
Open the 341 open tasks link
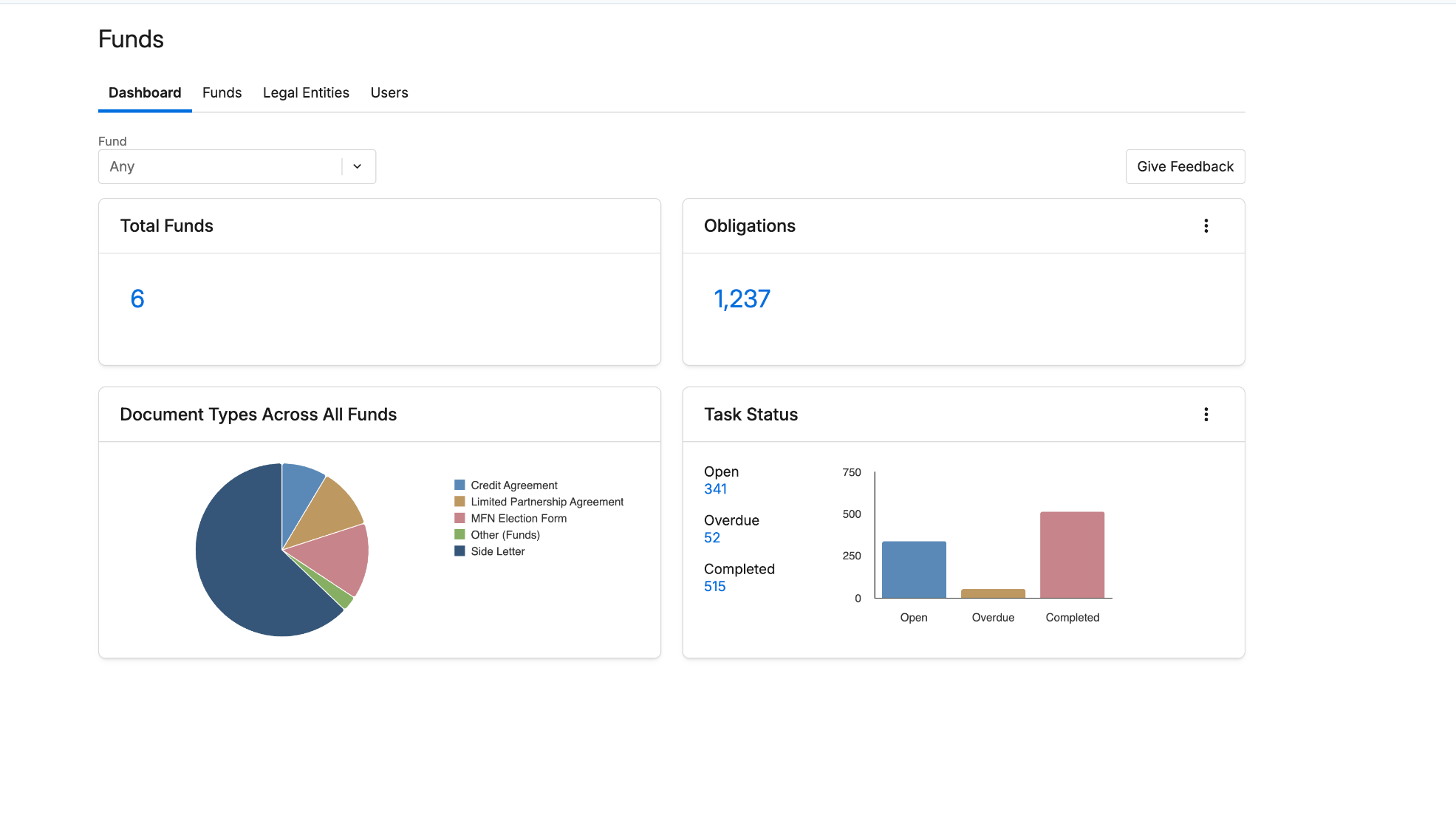(715, 489)
